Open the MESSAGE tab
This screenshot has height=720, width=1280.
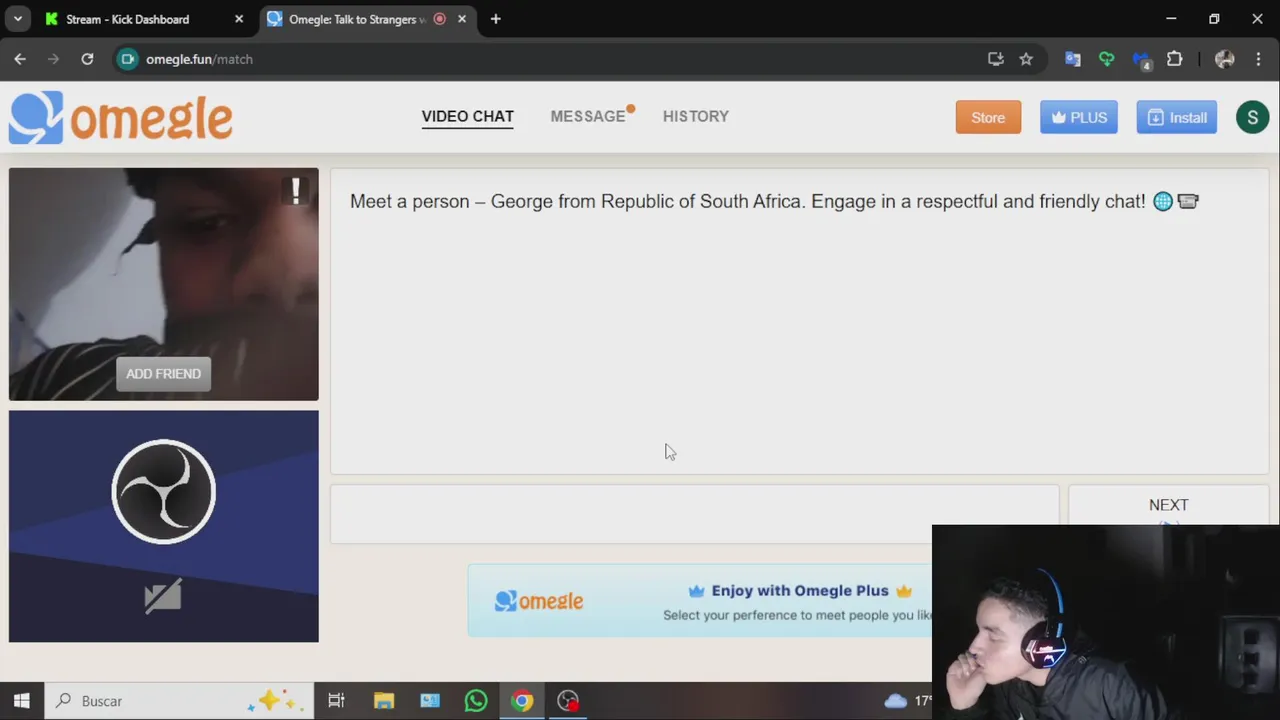click(588, 117)
